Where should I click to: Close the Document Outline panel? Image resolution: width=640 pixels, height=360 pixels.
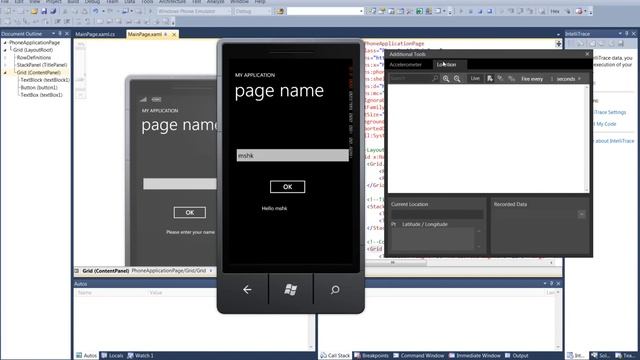(x=67, y=34)
